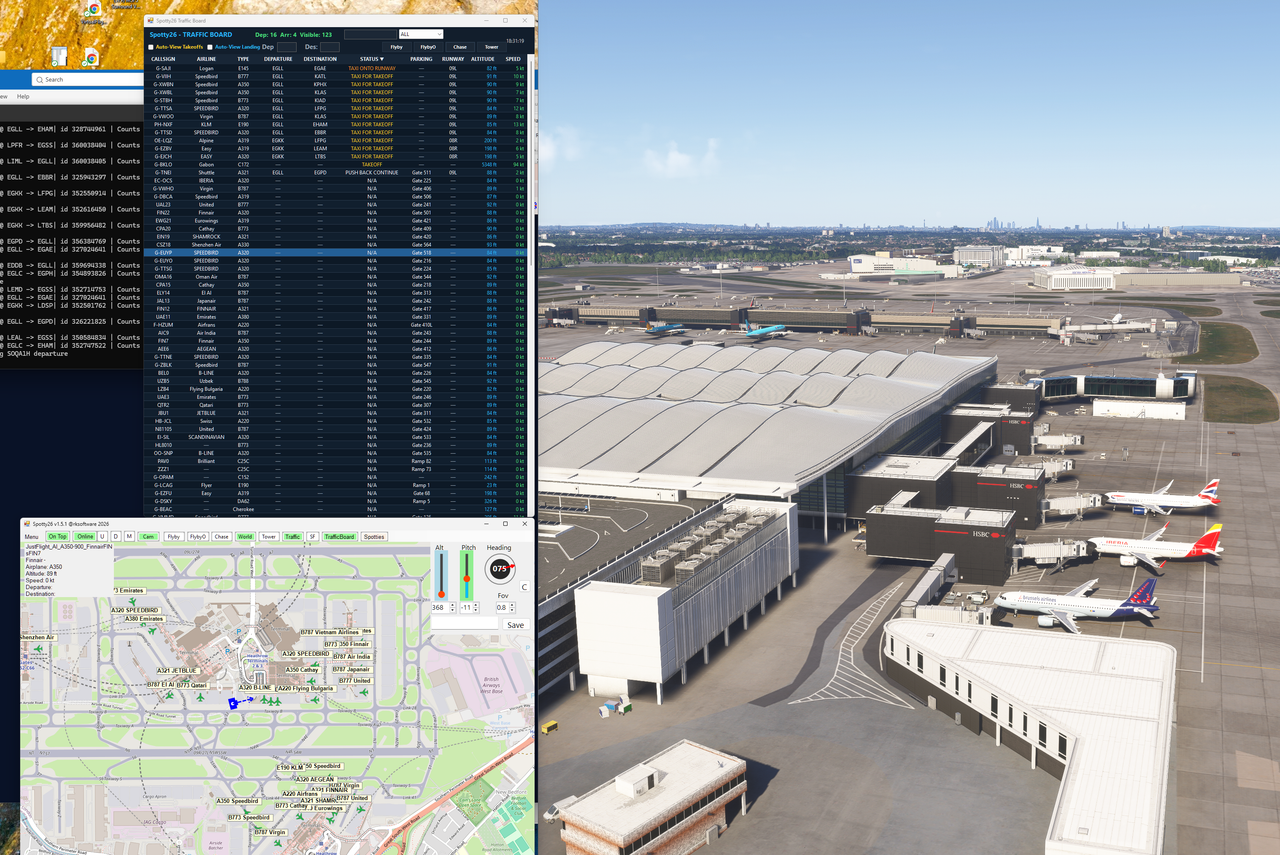Toggle the Traffic button

(293, 537)
